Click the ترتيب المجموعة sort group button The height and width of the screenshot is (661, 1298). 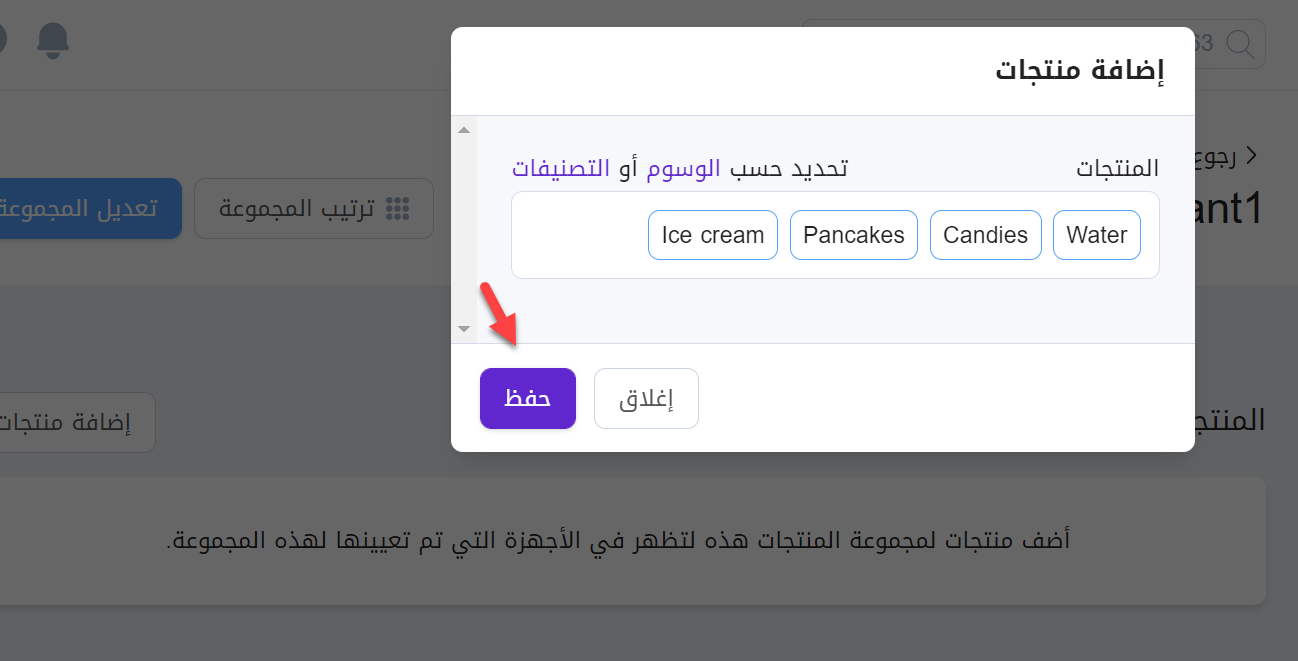[313, 209]
